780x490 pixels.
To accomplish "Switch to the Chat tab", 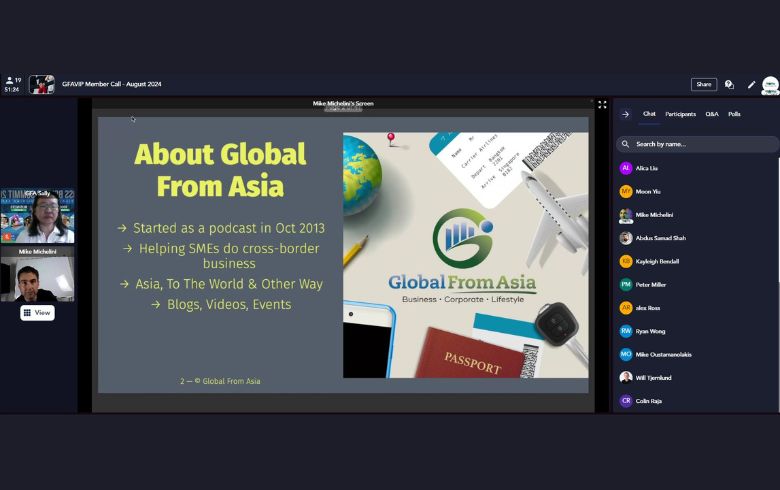I will pyautogui.click(x=649, y=114).
